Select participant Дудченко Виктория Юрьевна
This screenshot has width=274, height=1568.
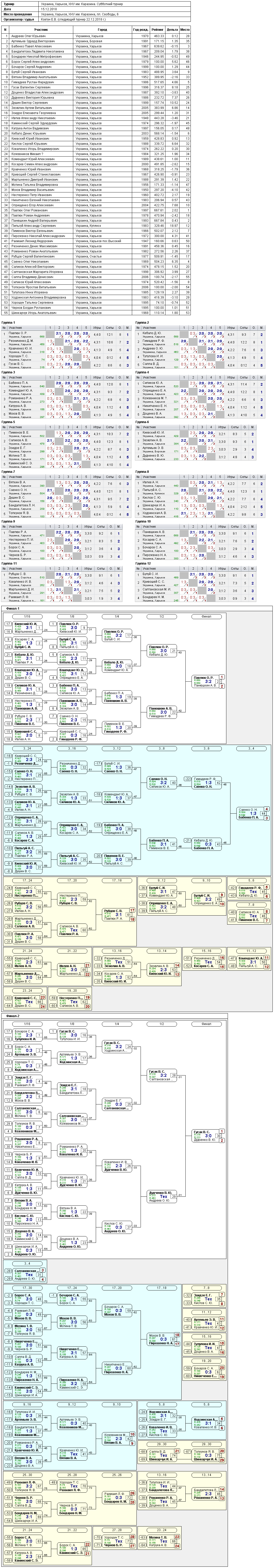(x=32, y=97)
